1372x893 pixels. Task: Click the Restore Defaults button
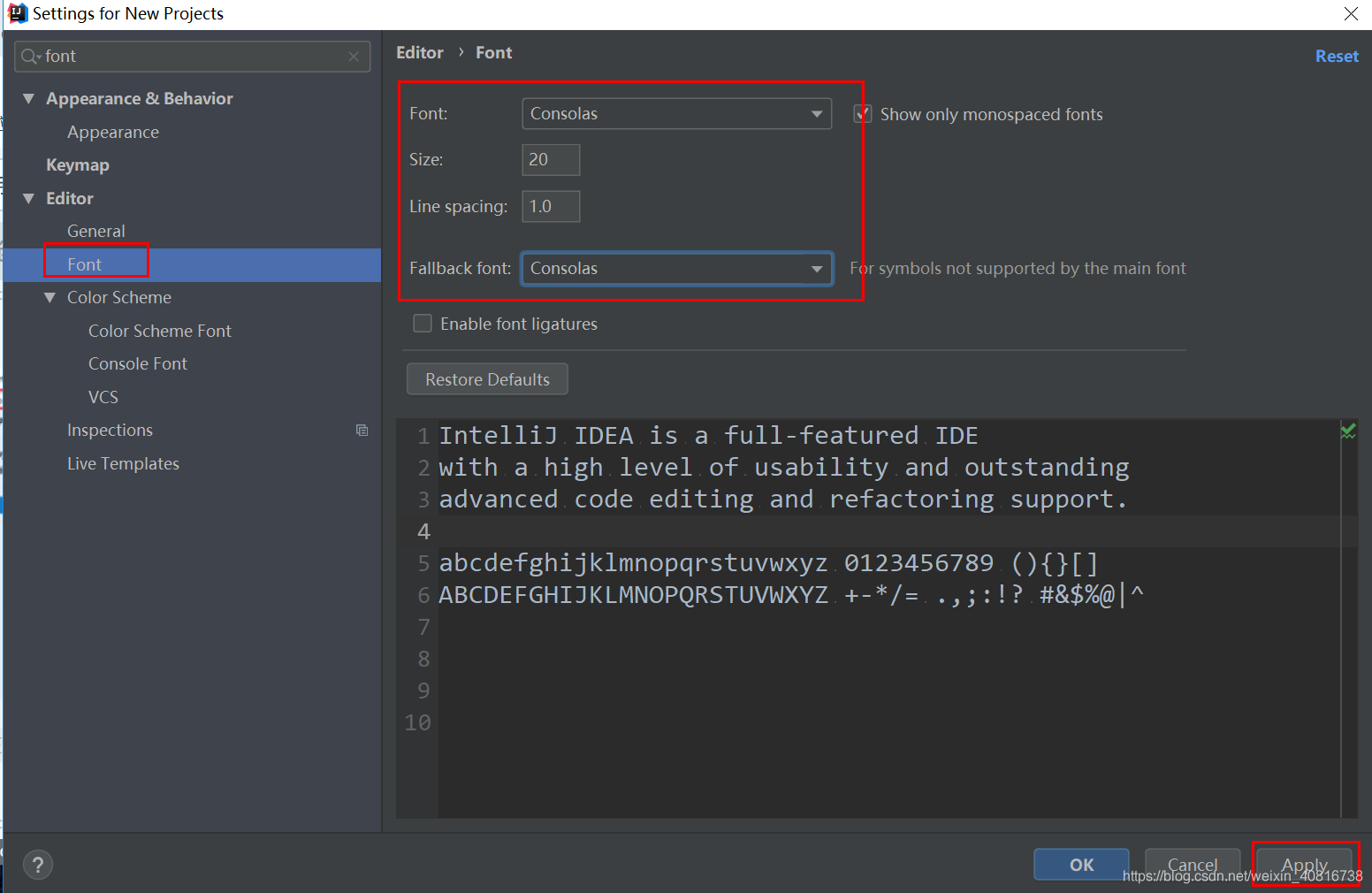[487, 379]
